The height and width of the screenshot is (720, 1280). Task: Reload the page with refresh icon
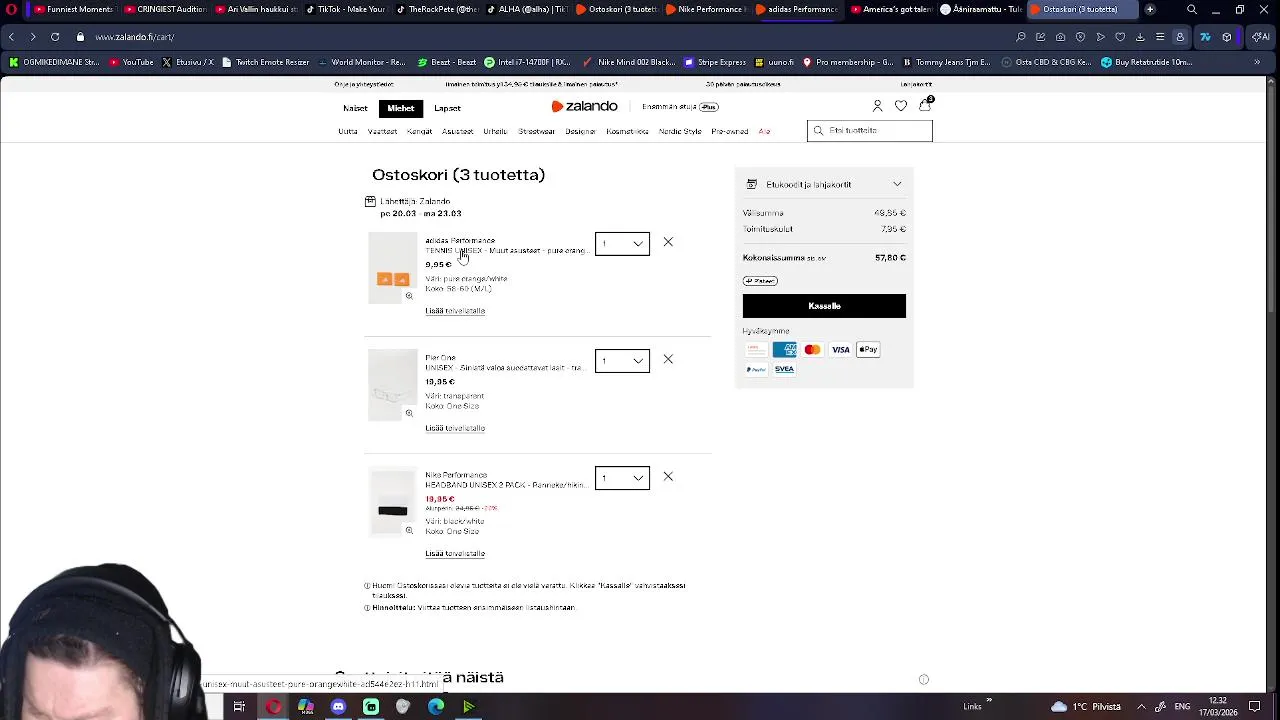click(x=55, y=37)
